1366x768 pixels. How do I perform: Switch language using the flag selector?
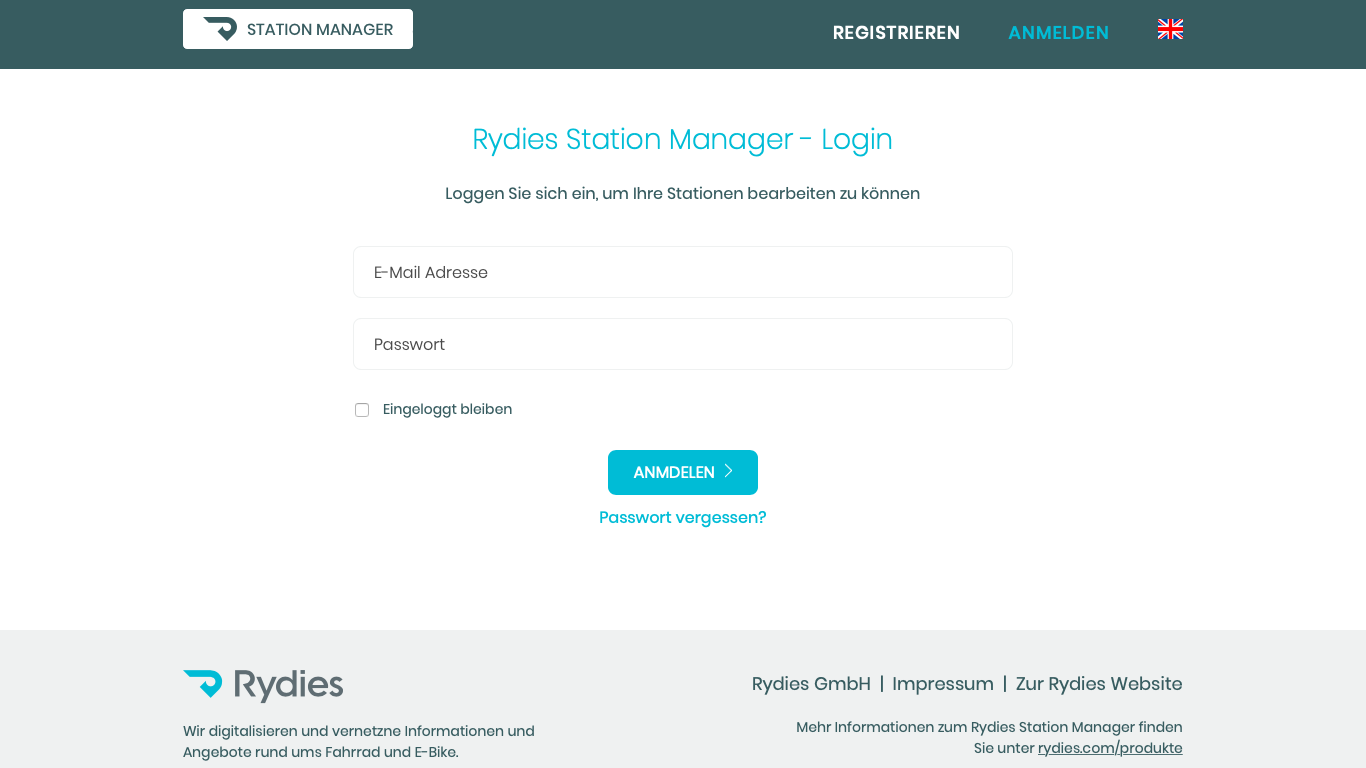pos(1169,29)
